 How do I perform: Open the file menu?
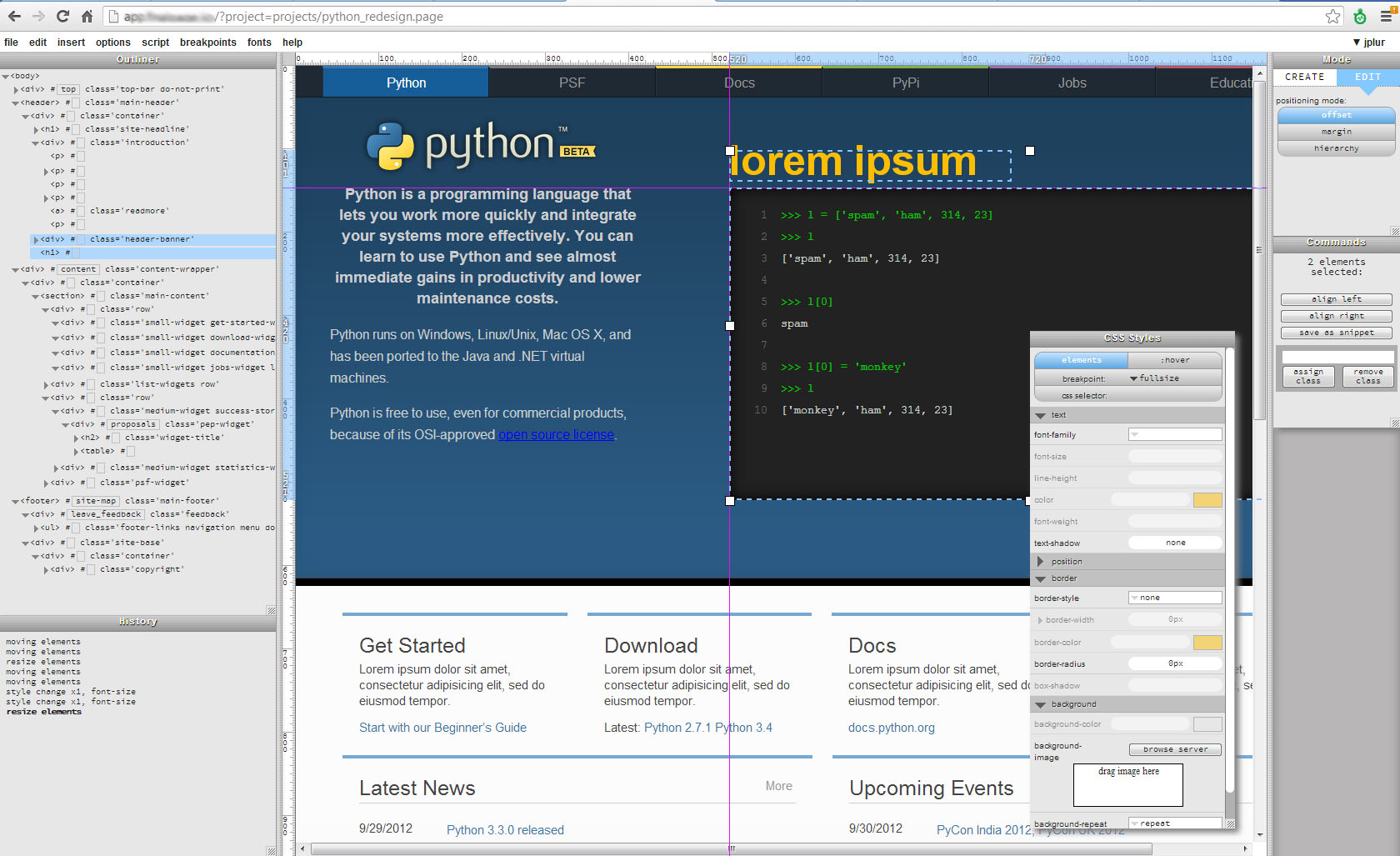pos(11,43)
